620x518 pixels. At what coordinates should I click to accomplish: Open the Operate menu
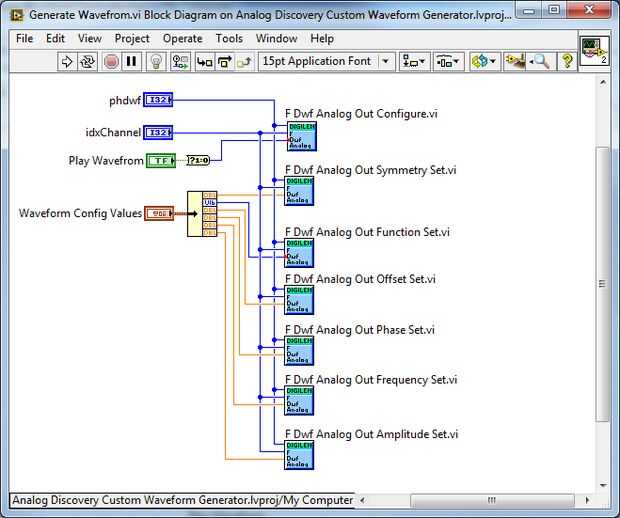pyautogui.click(x=182, y=39)
